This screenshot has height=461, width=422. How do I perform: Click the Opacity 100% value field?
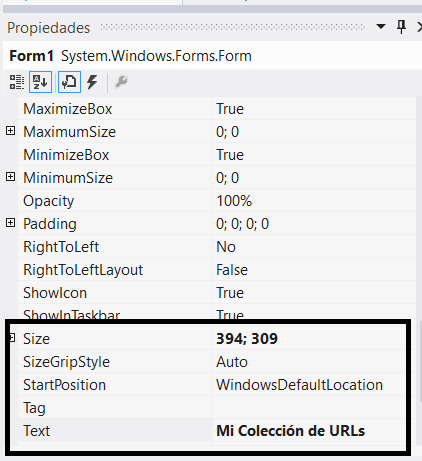tap(314, 201)
